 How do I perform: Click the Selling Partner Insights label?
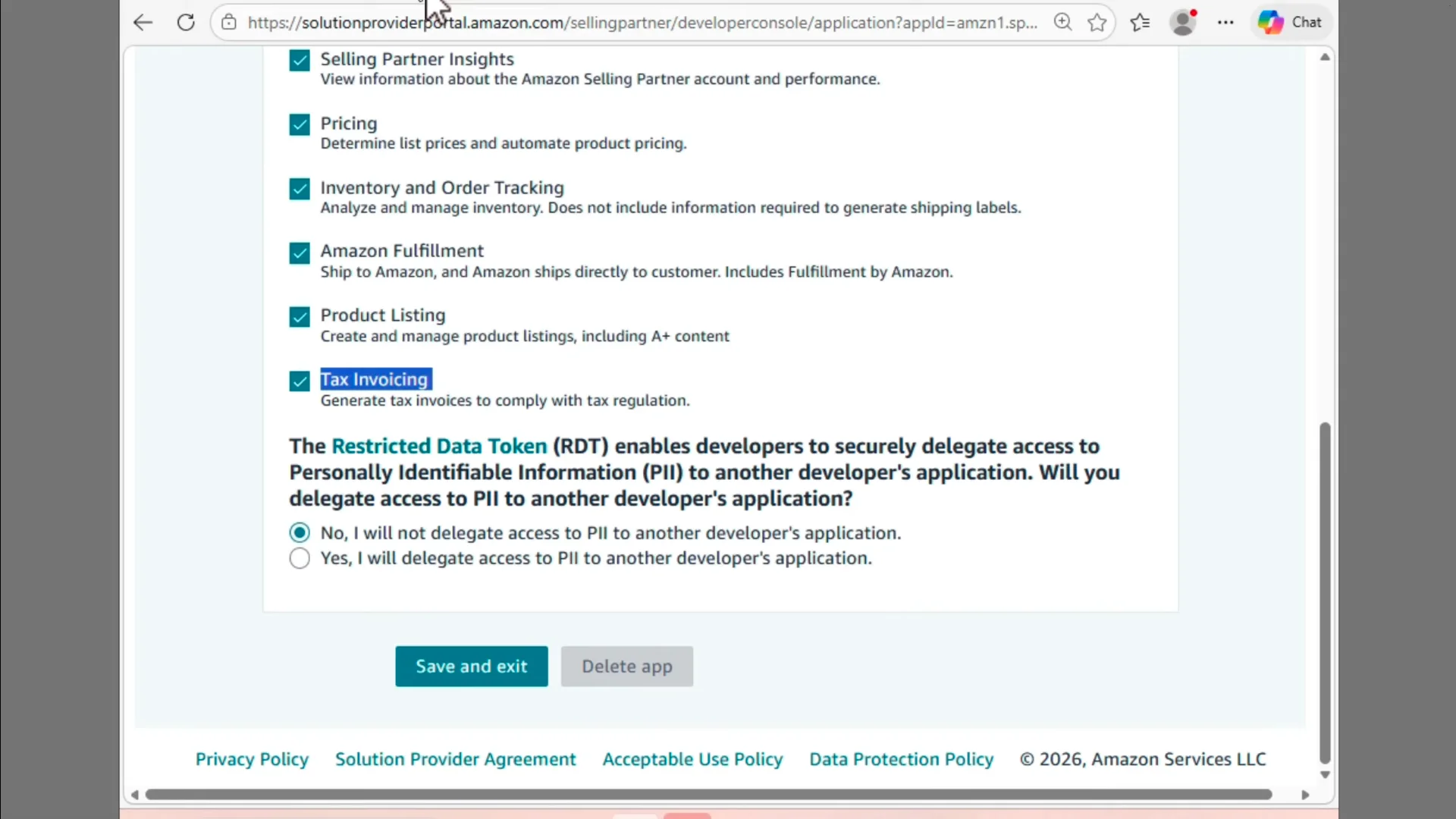click(x=417, y=59)
